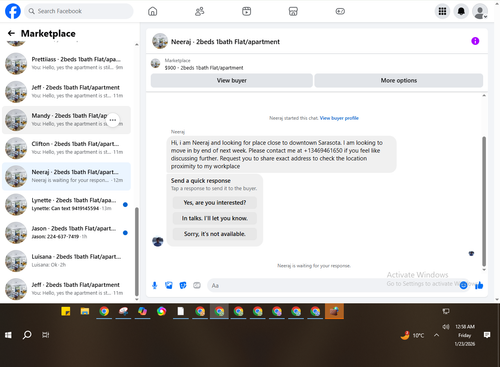This screenshot has height=367, width=500.
Task: Open the purple conversation info icon
Action: point(475,41)
